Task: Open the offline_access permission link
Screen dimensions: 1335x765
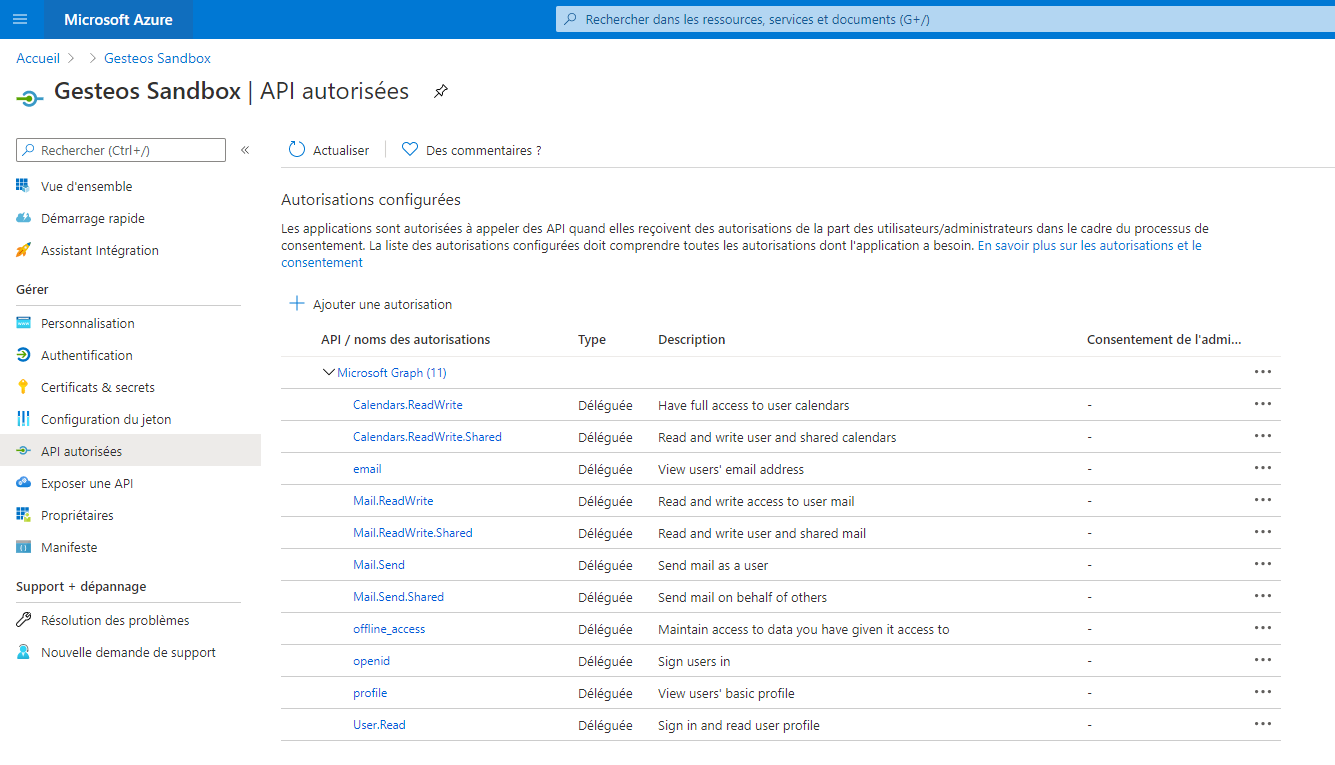Action: click(x=389, y=629)
